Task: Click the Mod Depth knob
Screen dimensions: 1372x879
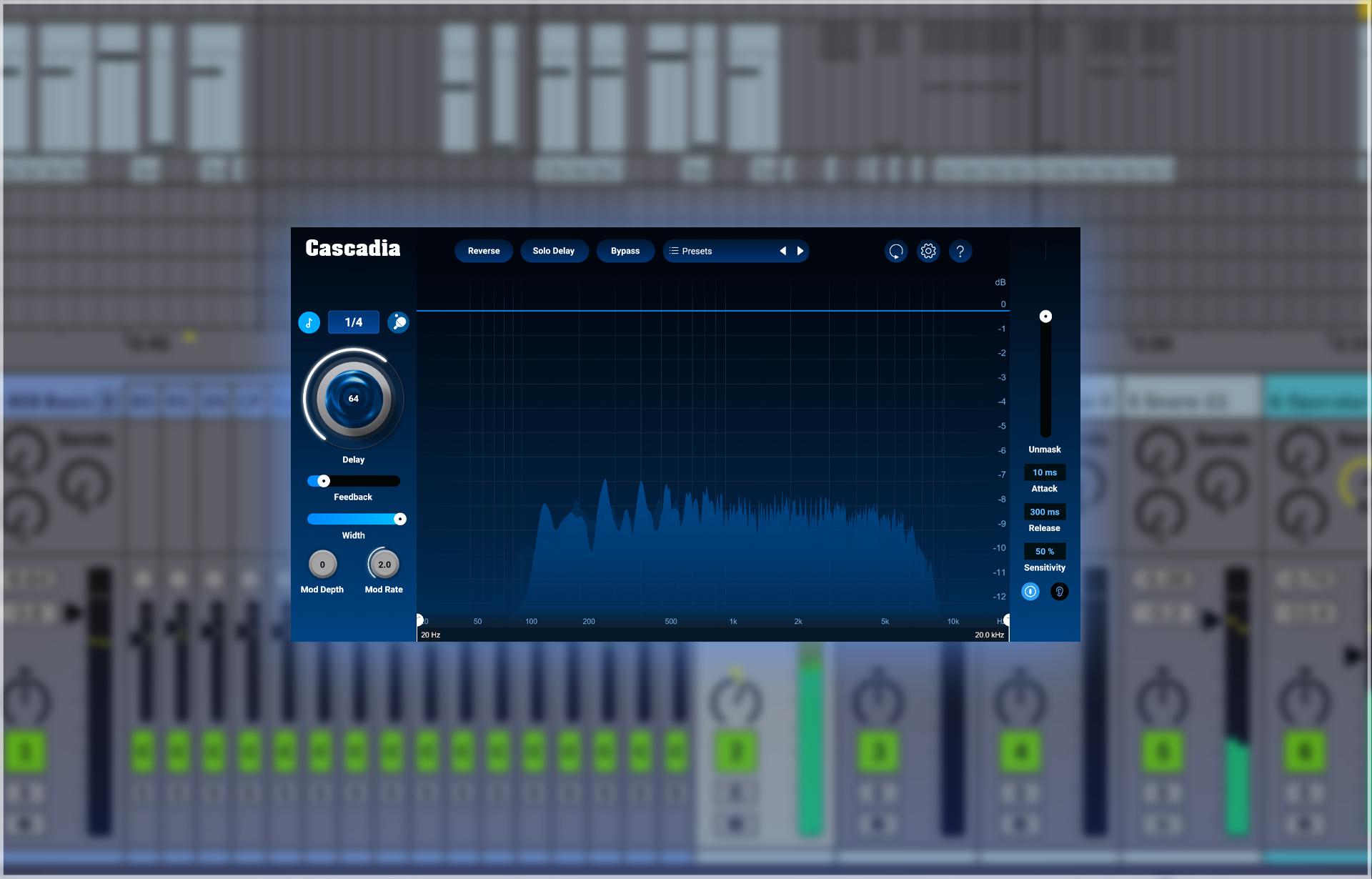Action: 322,565
